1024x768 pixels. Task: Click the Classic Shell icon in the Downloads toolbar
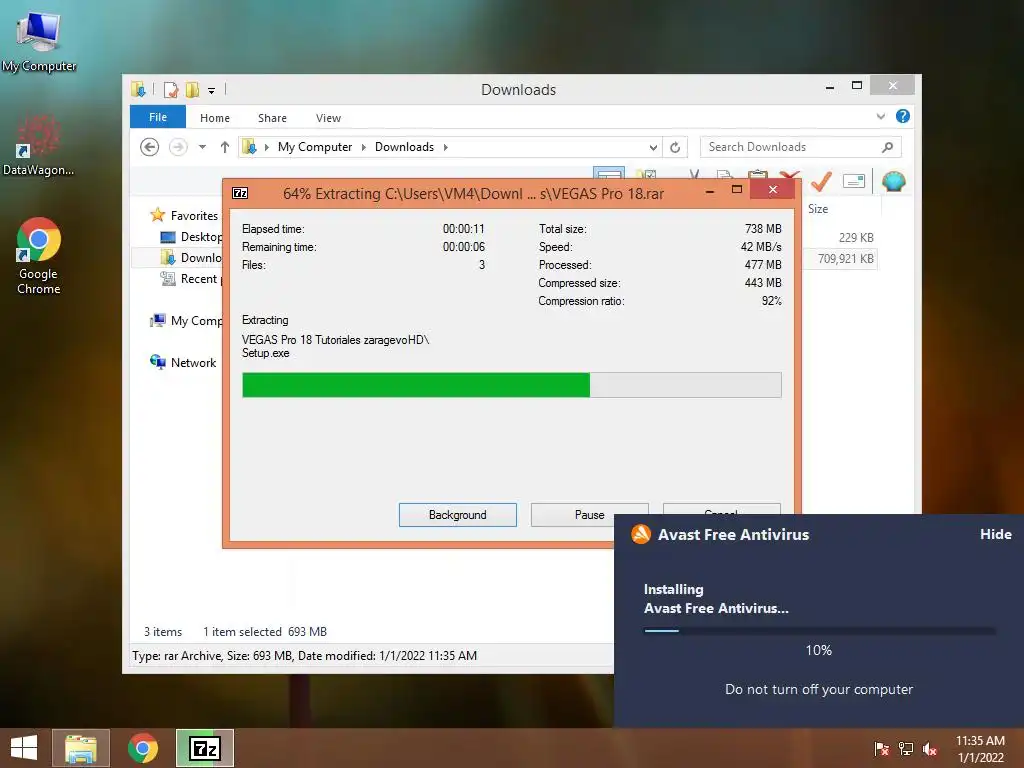pyautogui.click(x=893, y=181)
